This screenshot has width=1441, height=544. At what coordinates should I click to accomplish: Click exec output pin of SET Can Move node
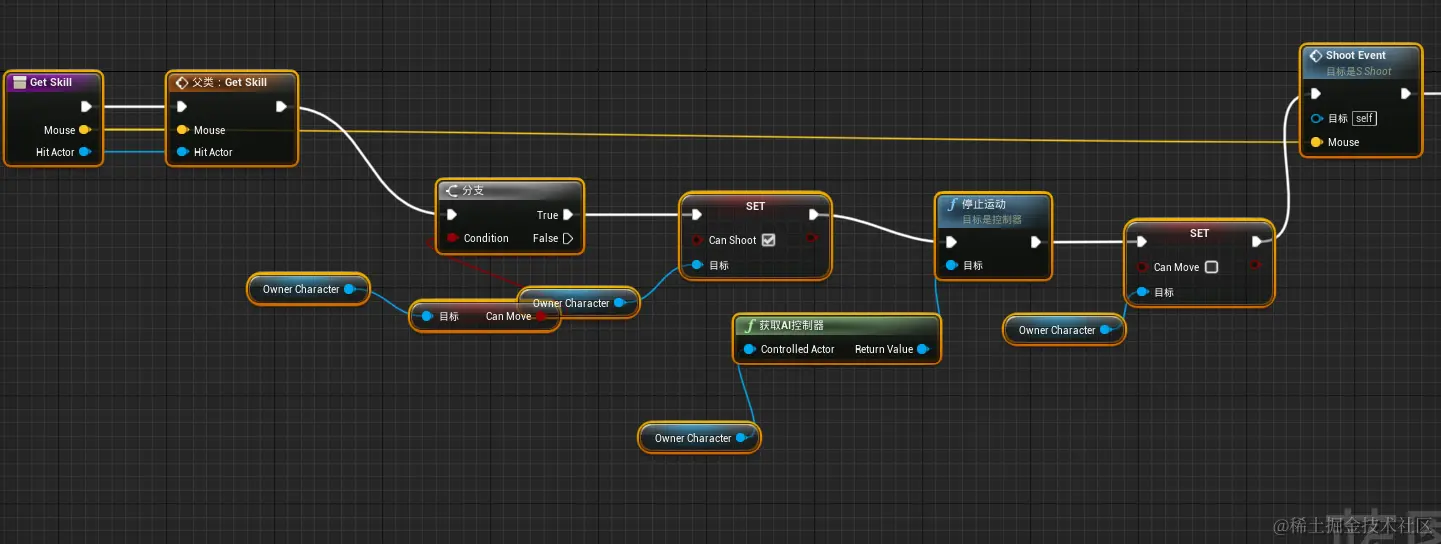(x=1257, y=241)
